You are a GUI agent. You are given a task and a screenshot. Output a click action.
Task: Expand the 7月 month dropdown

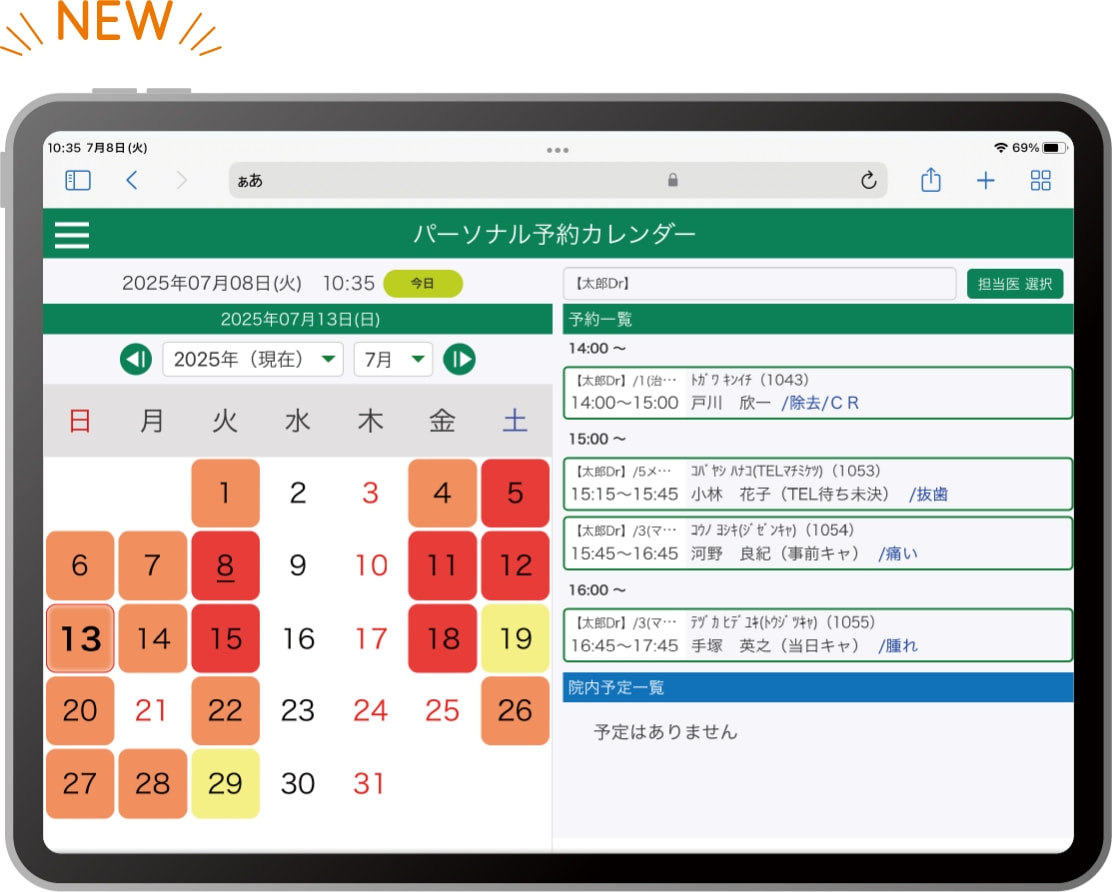tap(393, 359)
